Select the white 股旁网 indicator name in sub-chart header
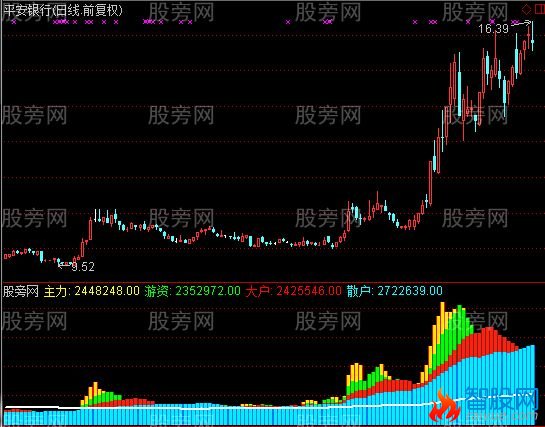This screenshot has width=545, height=427. tap(21, 291)
